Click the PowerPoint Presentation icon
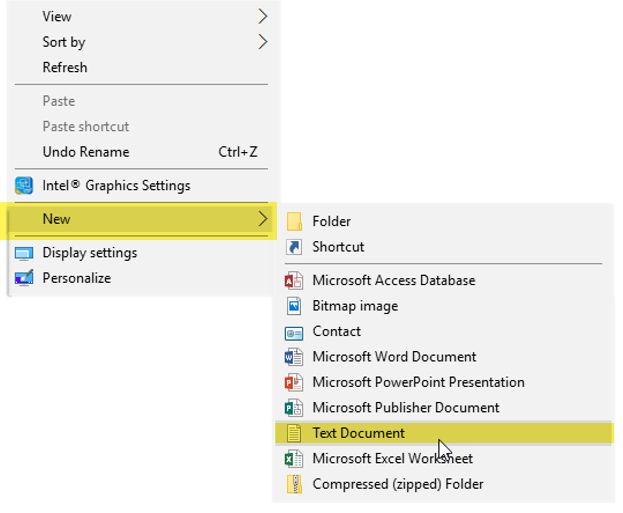Image resolution: width=623 pixels, height=513 pixels. (x=294, y=383)
